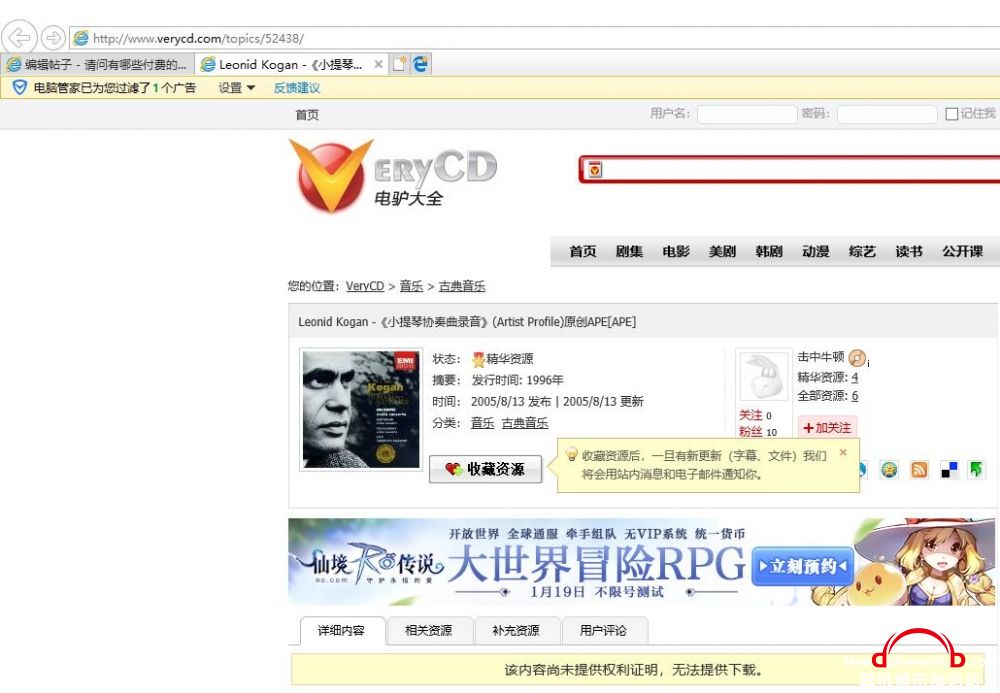The width and height of the screenshot is (1000, 693).
Task: Click 首页 in the top login bar
Action: coord(307,115)
